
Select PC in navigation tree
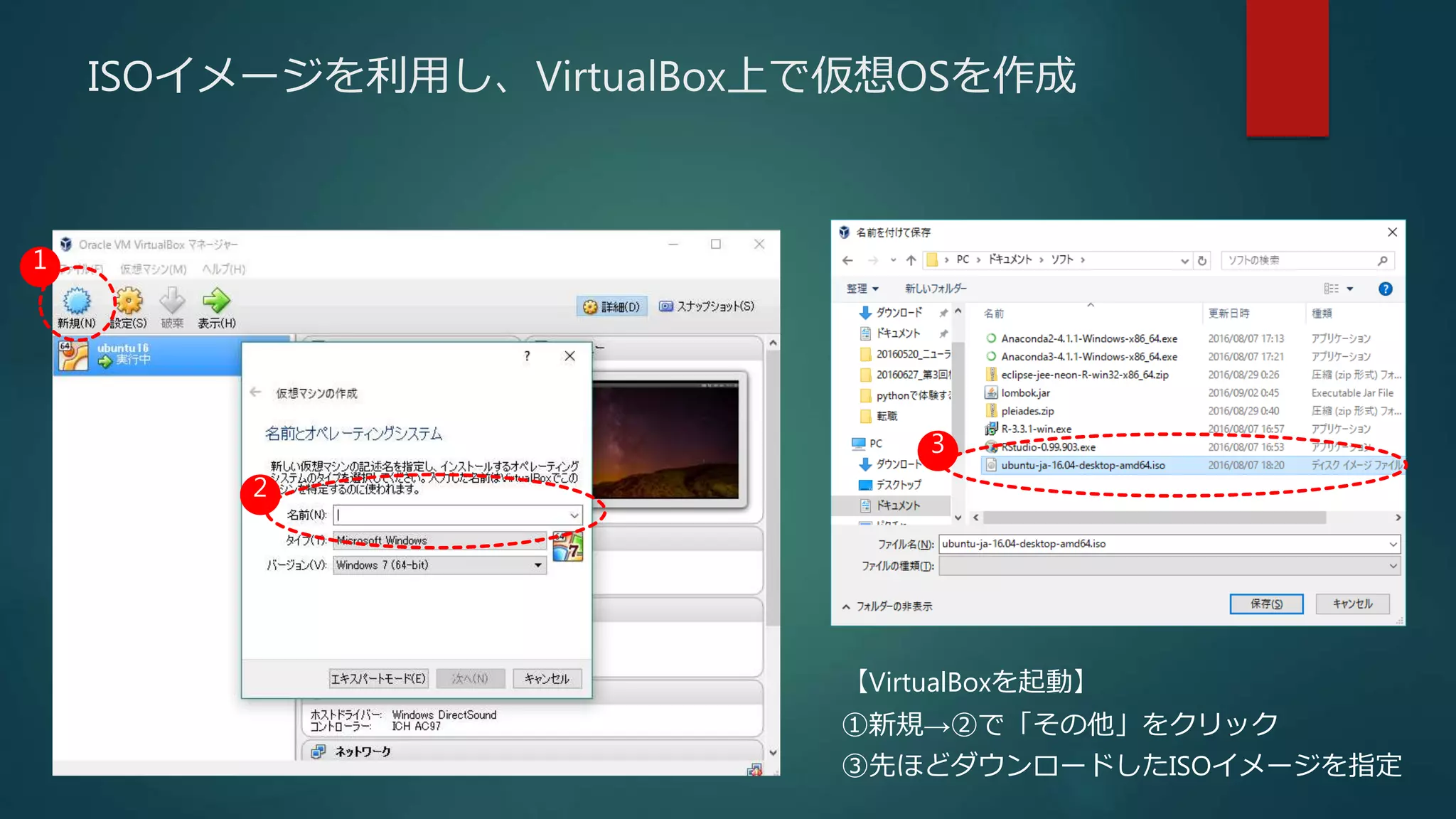pyautogui.click(x=867, y=443)
